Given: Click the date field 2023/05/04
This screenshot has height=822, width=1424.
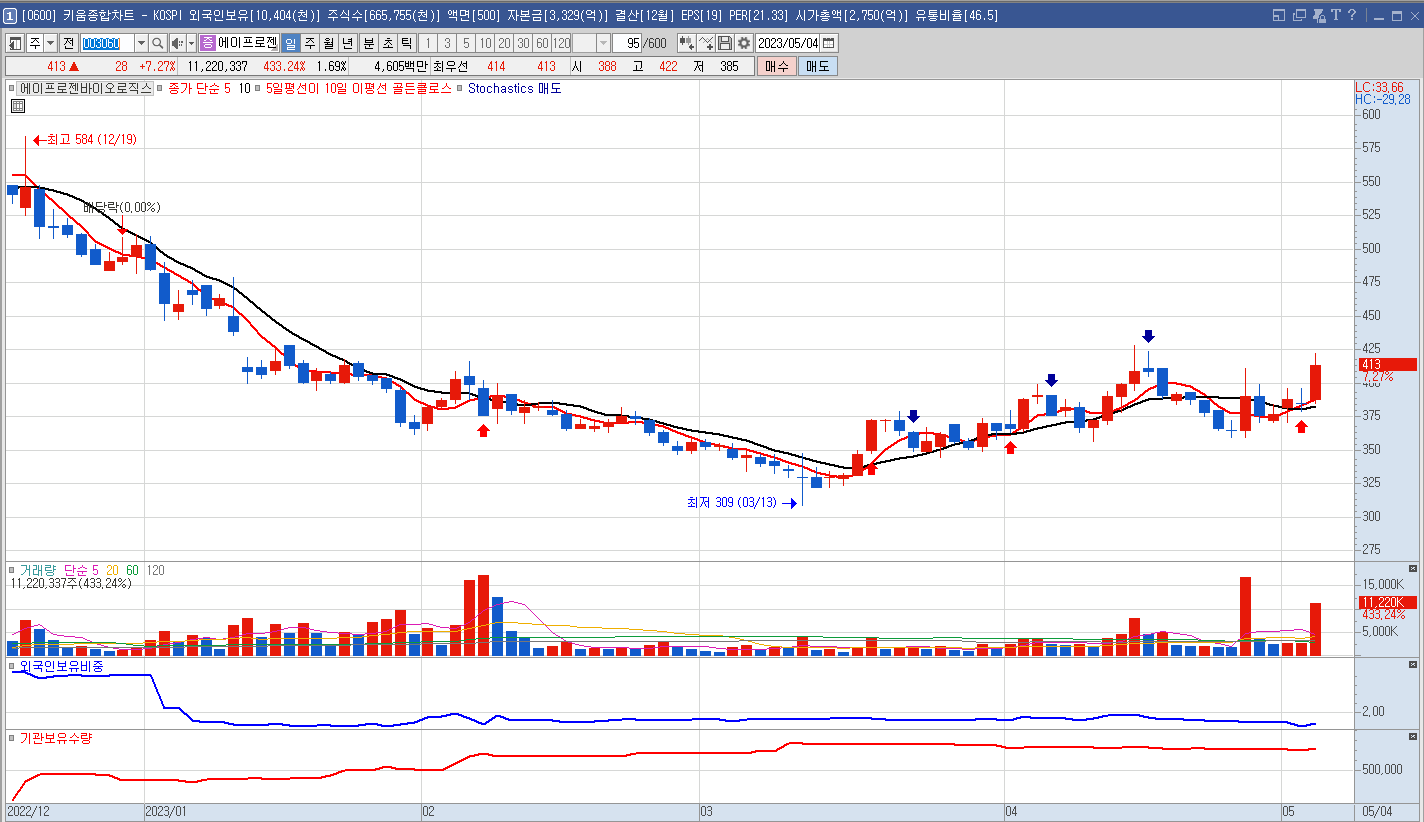Looking at the screenshot, I should (x=787, y=43).
